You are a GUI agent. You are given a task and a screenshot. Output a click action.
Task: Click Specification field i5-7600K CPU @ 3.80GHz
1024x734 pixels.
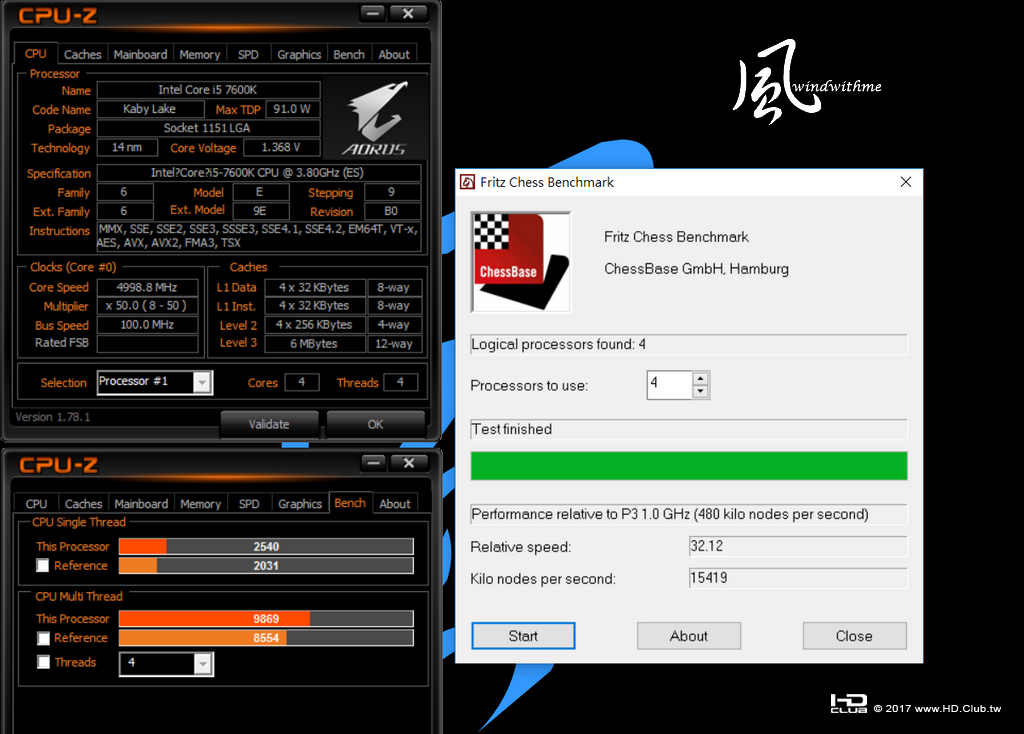pos(259,172)
